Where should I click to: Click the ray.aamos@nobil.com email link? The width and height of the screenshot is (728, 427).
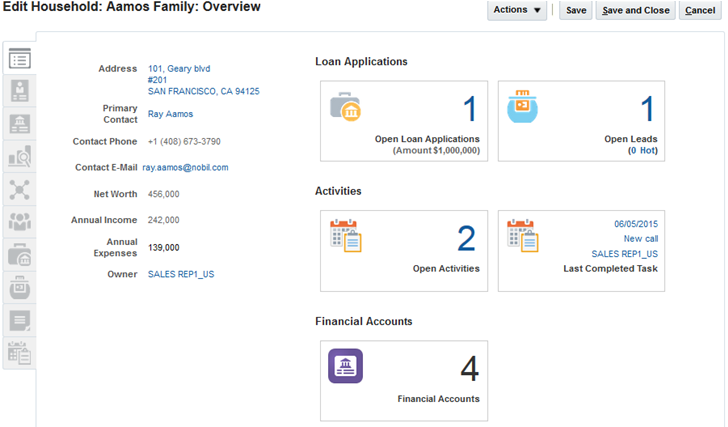[x=185, y=168]
